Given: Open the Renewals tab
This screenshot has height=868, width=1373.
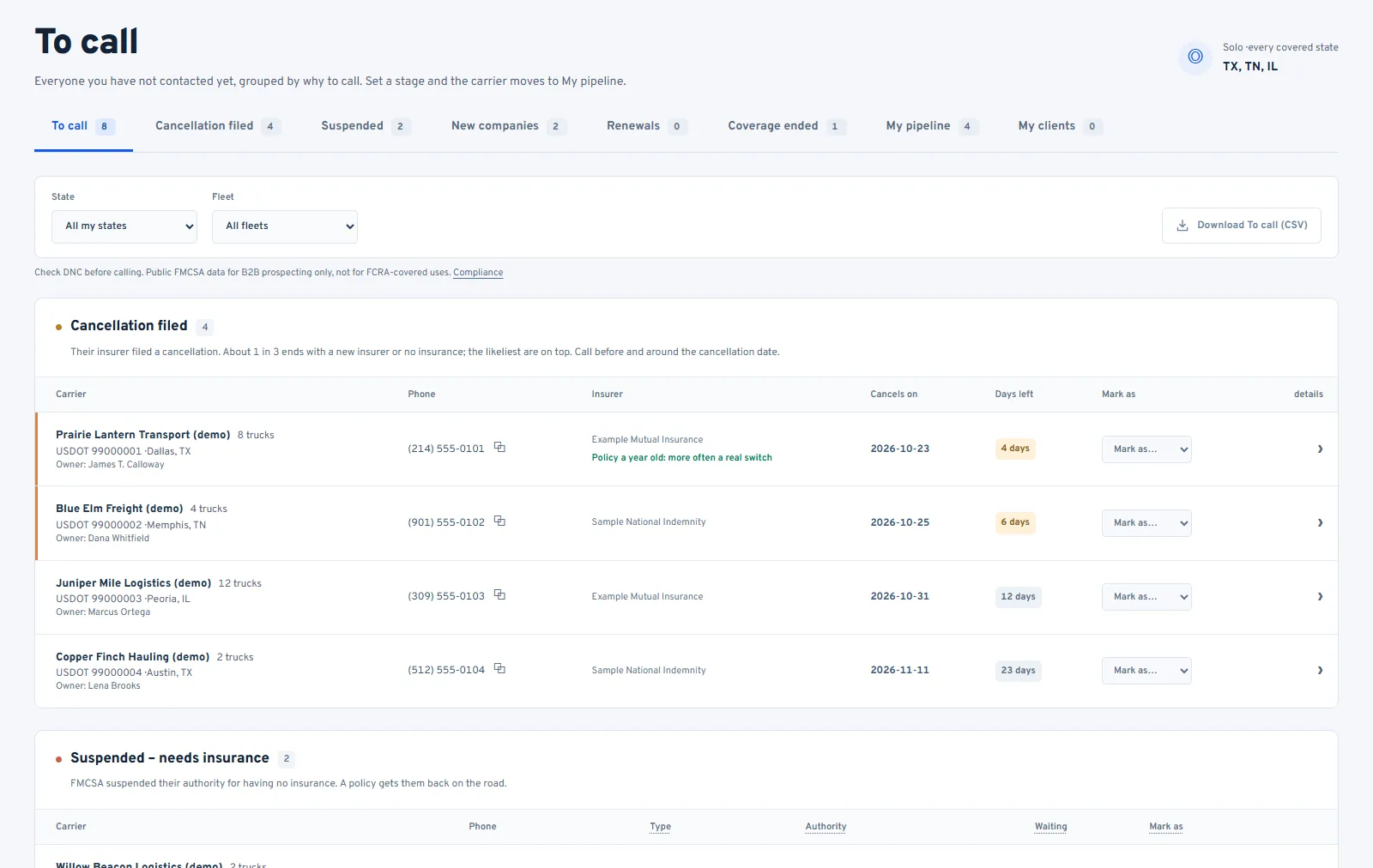Looking at the screenshot, I should point(646,126).
